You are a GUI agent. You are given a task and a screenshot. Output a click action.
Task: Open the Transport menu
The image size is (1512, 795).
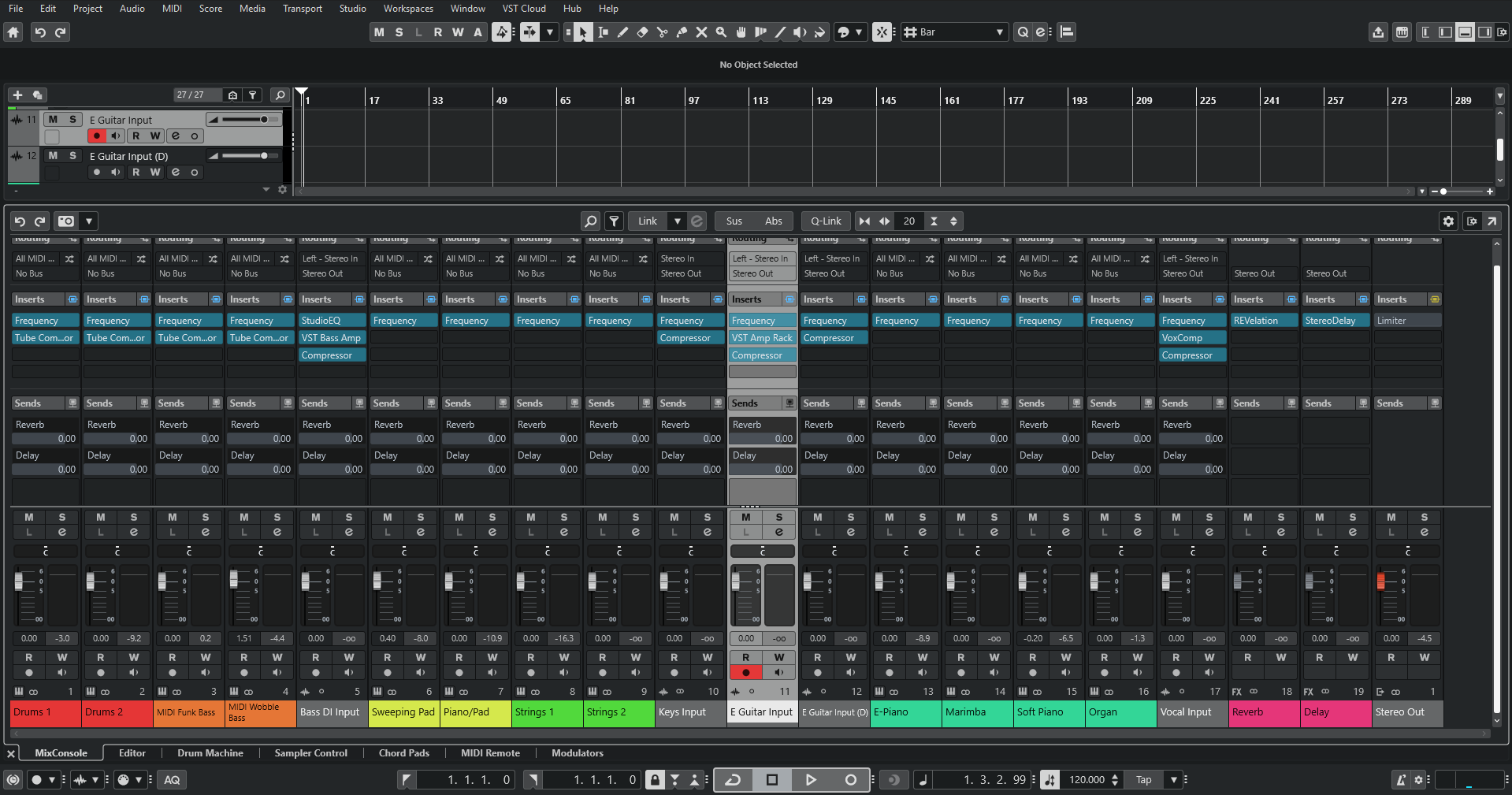click(302, 9)
